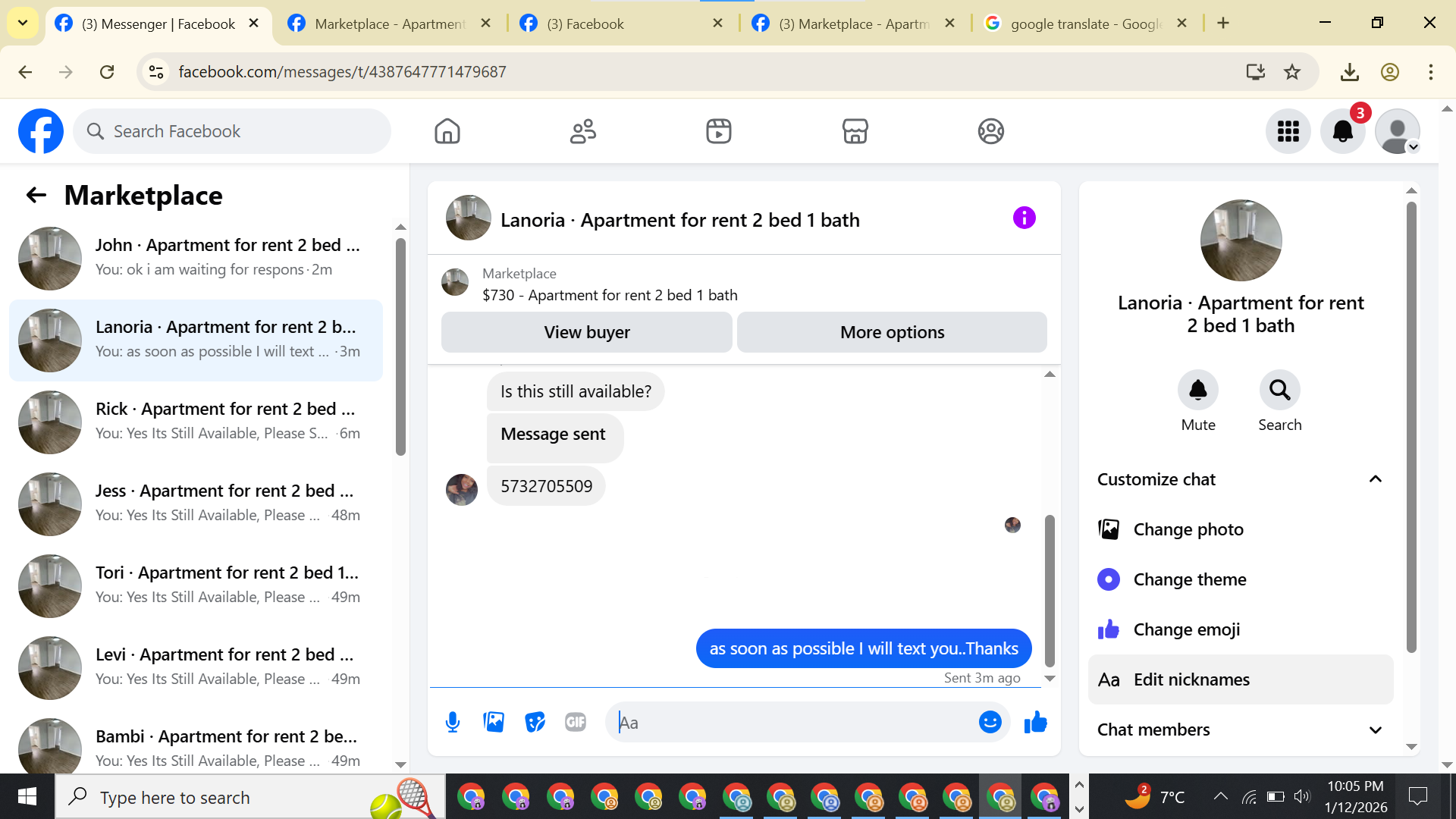The width and height of the screenshot is (1456, 819).
Task: Open Facebook notifications bell
Action: coord(1342,131)
